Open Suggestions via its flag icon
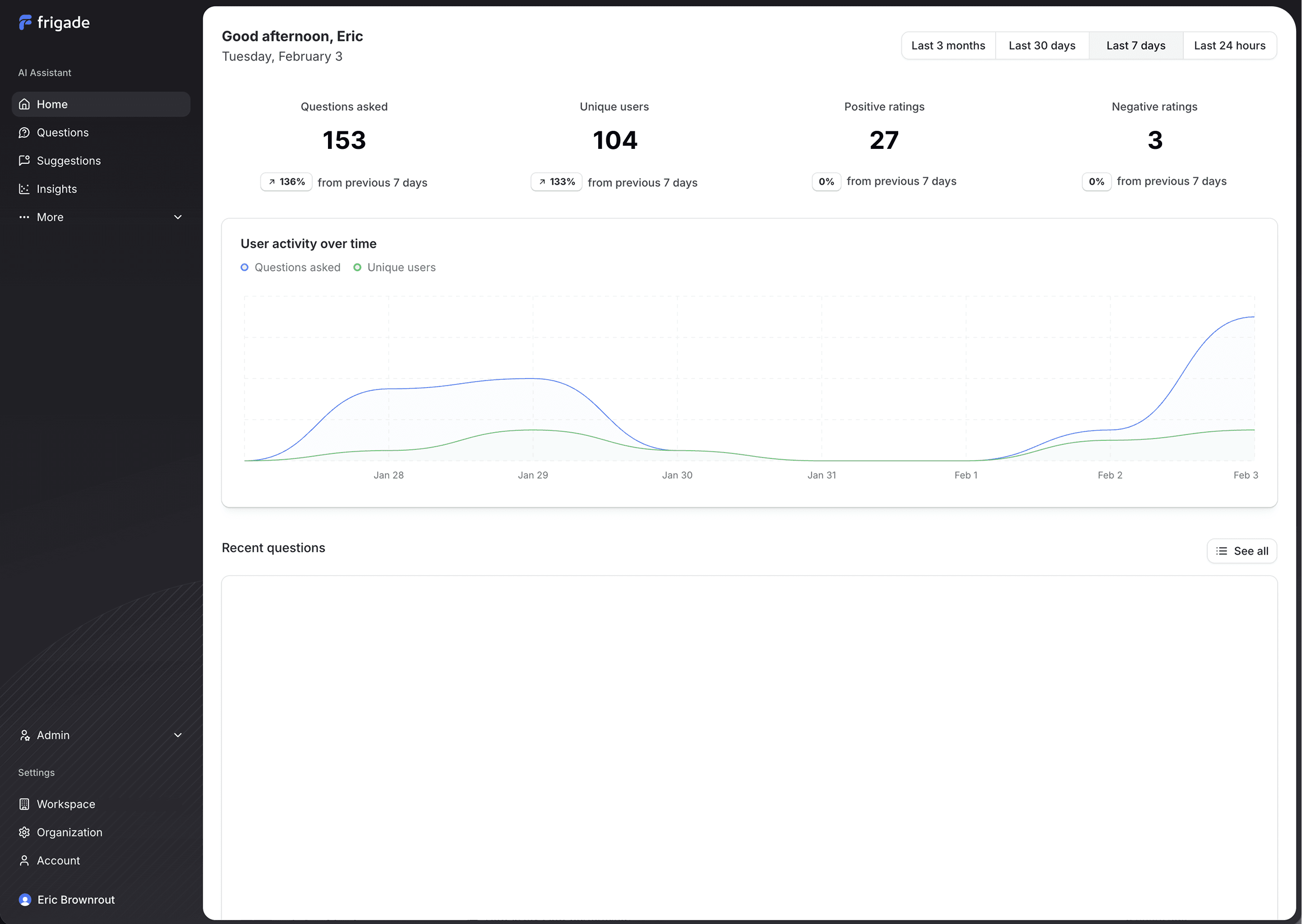Viewport: 1302px width, 924px height. pos(24,161)
